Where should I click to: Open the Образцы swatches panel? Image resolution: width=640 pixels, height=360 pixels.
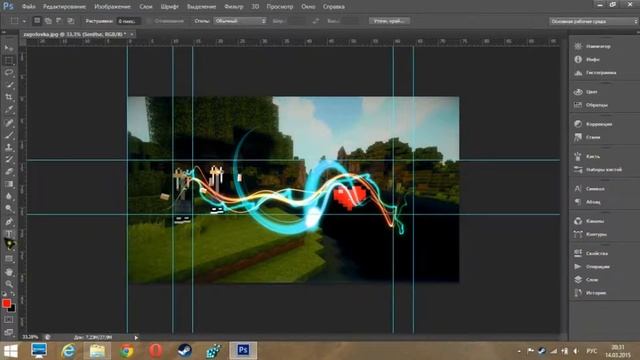(591, 105)
